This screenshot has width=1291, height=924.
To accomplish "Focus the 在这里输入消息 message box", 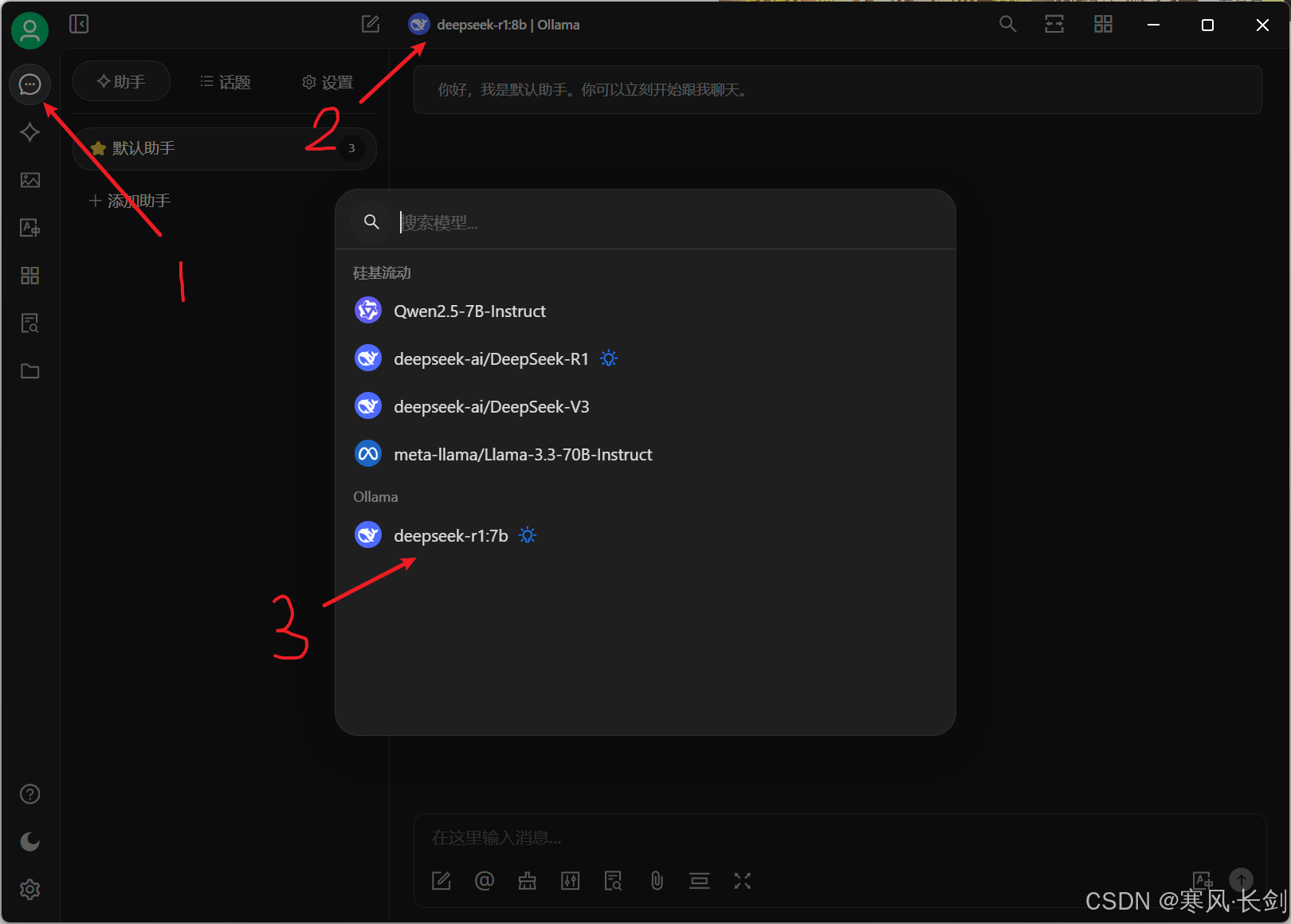I will coord(839,838).
